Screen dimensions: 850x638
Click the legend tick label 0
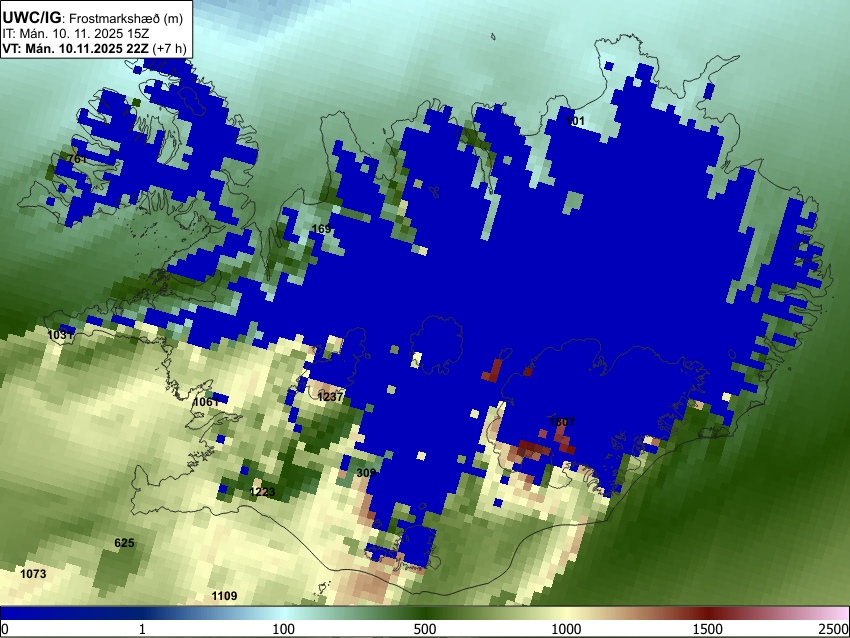point(5,629)
